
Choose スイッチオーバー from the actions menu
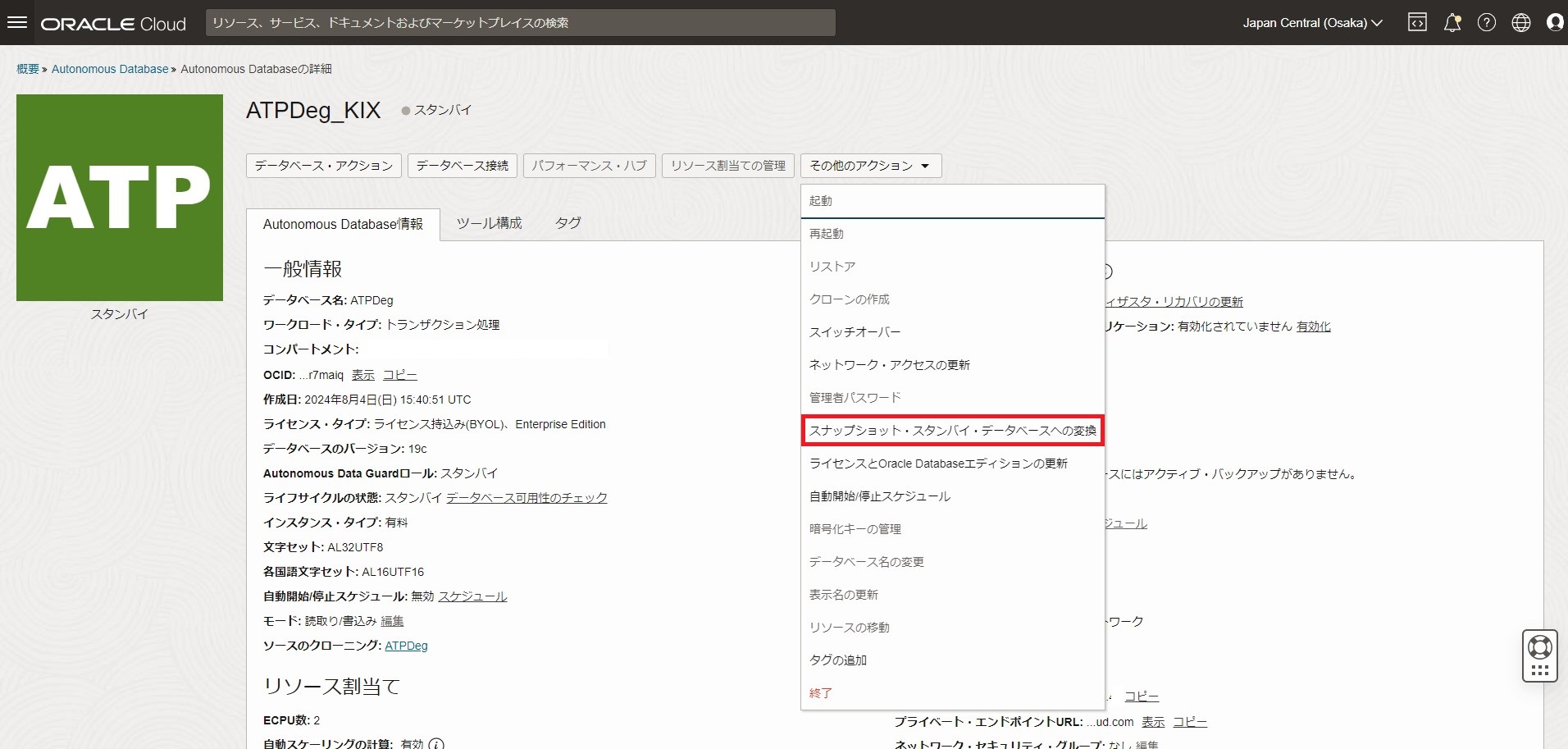pyautogui.click(x=855, y=332)
